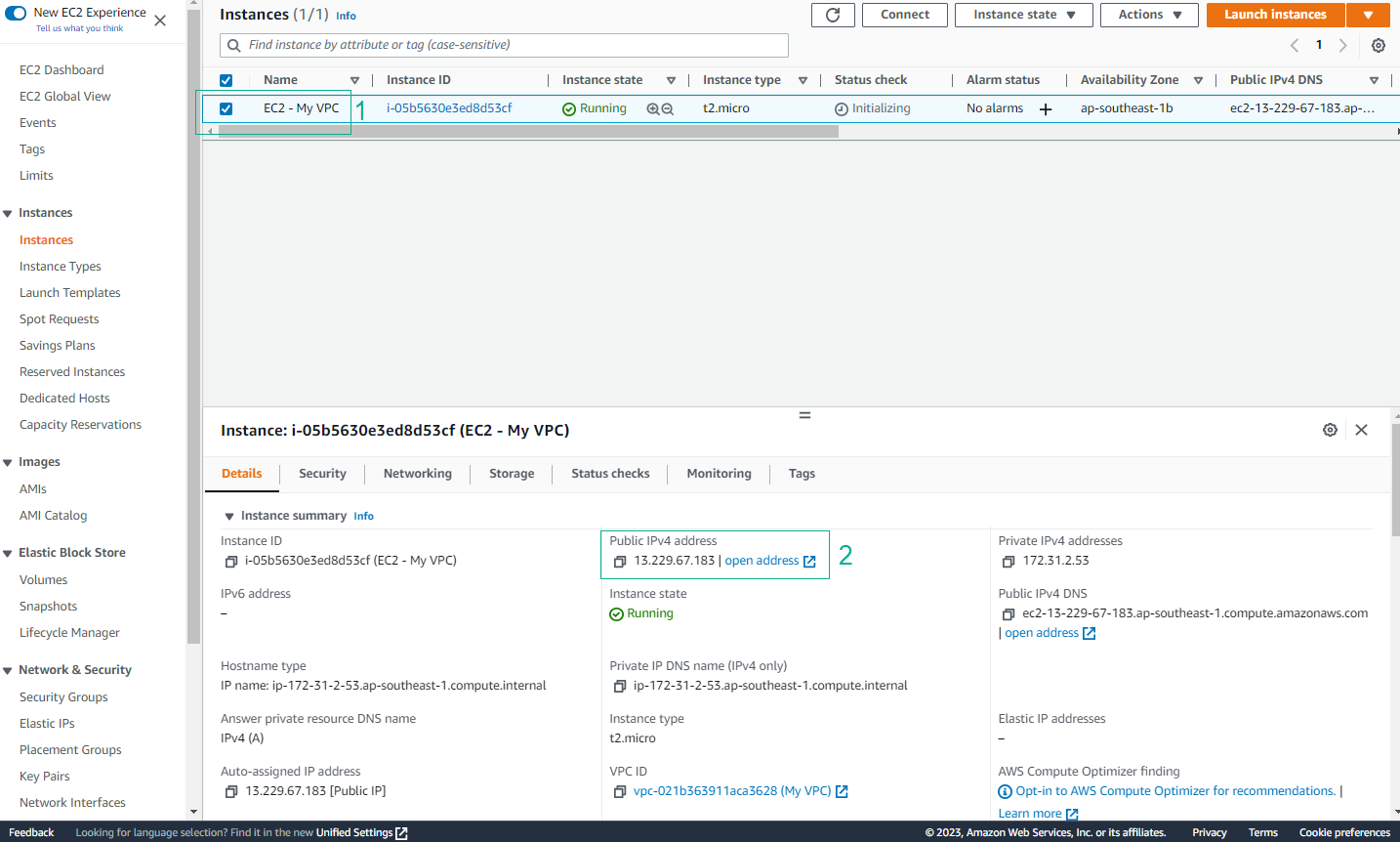Sort by Name column arrow
Viewport: 1400px width, 842px height.
pos(355,81)
